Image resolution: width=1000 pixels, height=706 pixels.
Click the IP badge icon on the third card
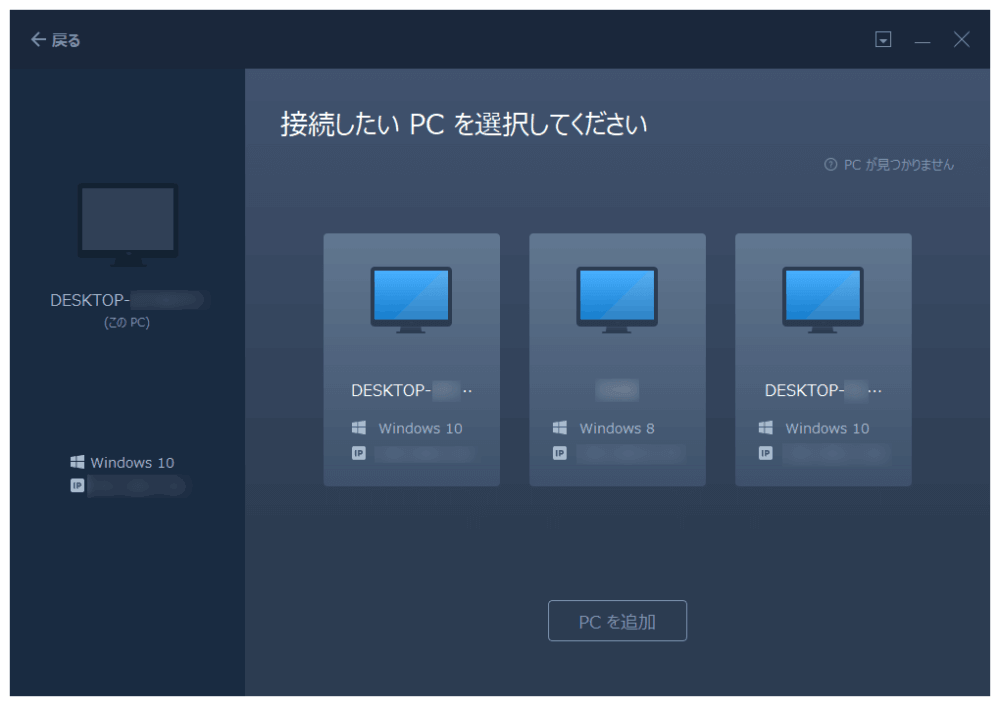(x=765, y=453)
